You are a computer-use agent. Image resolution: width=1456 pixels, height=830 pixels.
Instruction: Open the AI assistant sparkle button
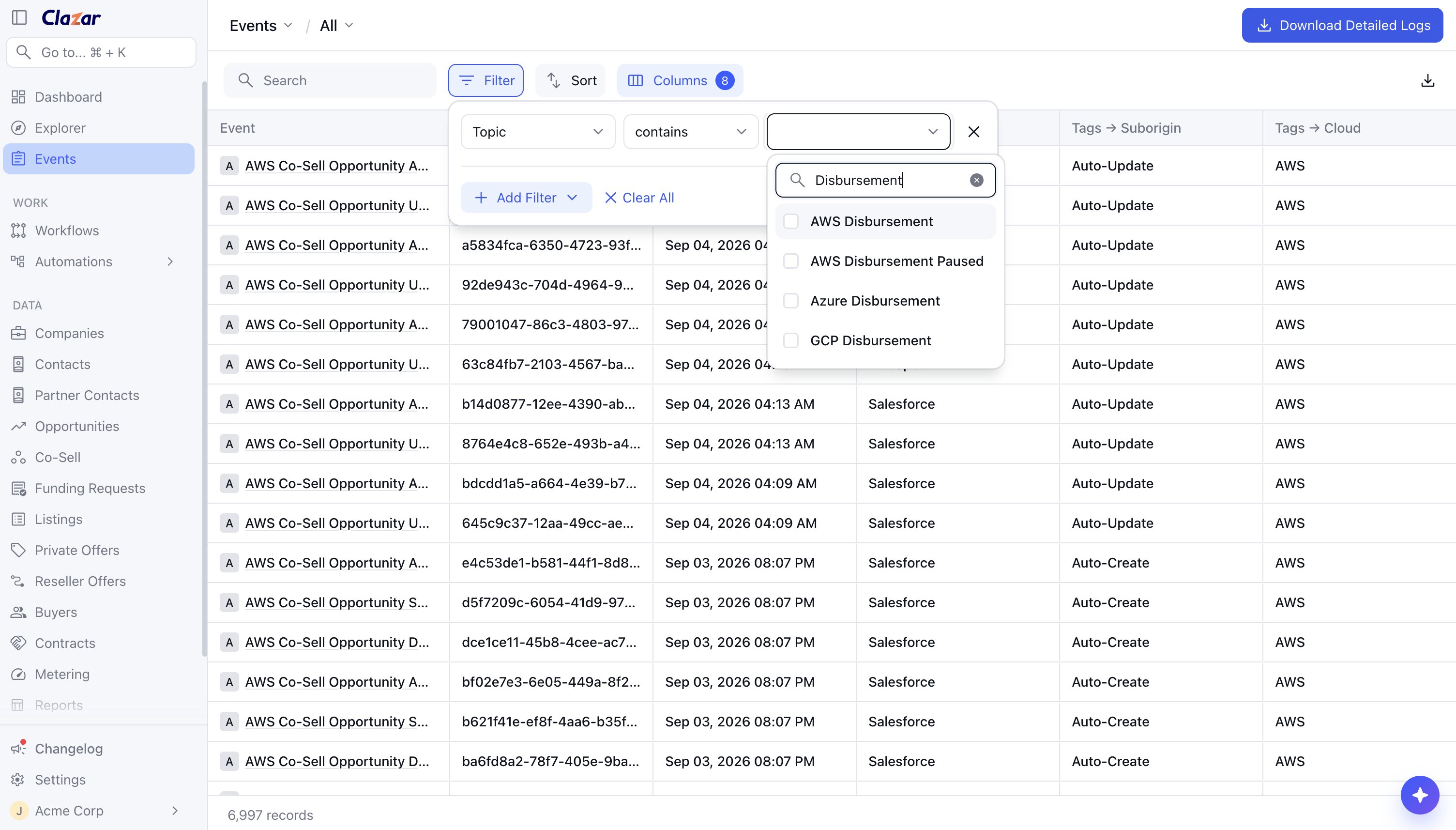tap(1420, 795)
